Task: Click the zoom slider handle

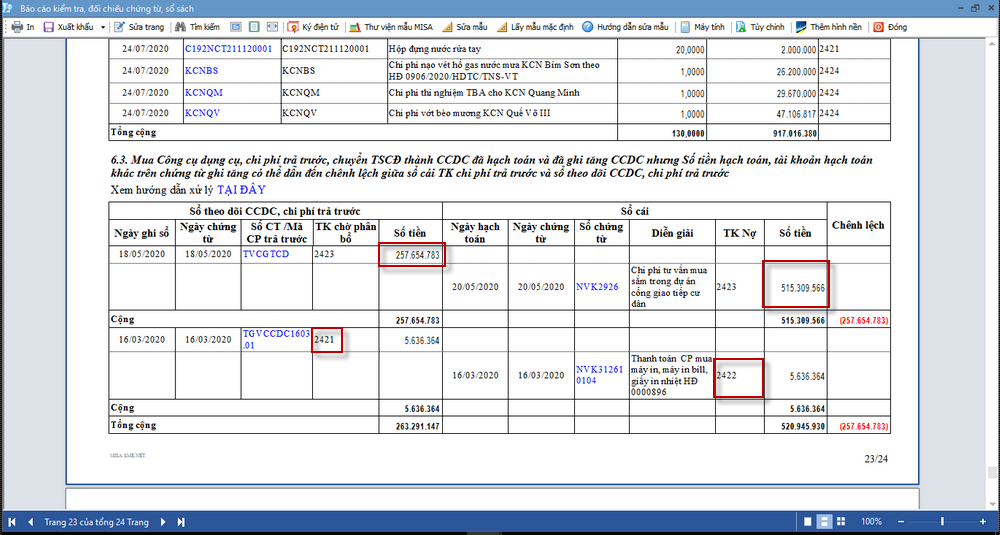Action: [941, 522]
